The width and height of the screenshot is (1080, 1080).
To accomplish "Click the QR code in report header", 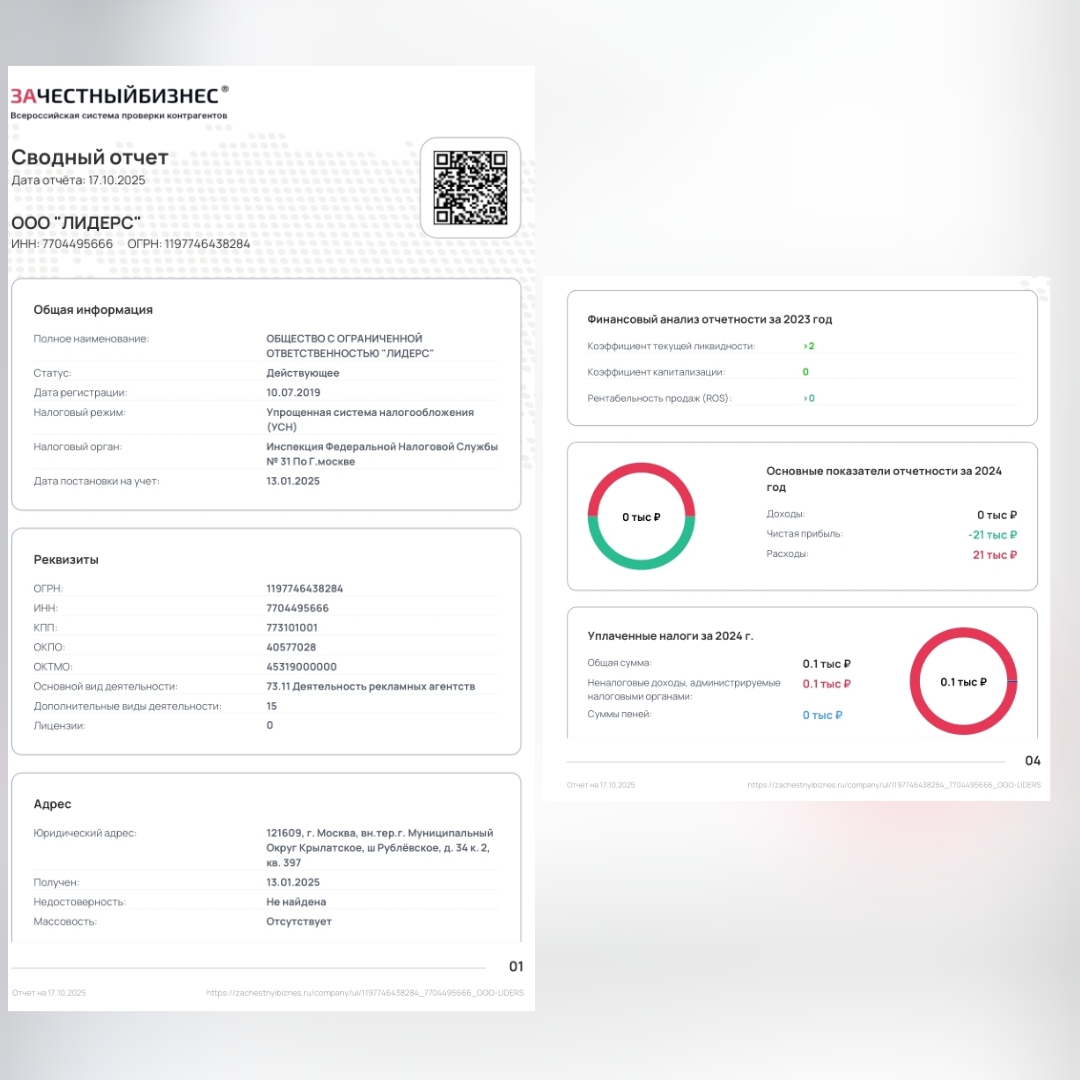I will click(470, 187).
